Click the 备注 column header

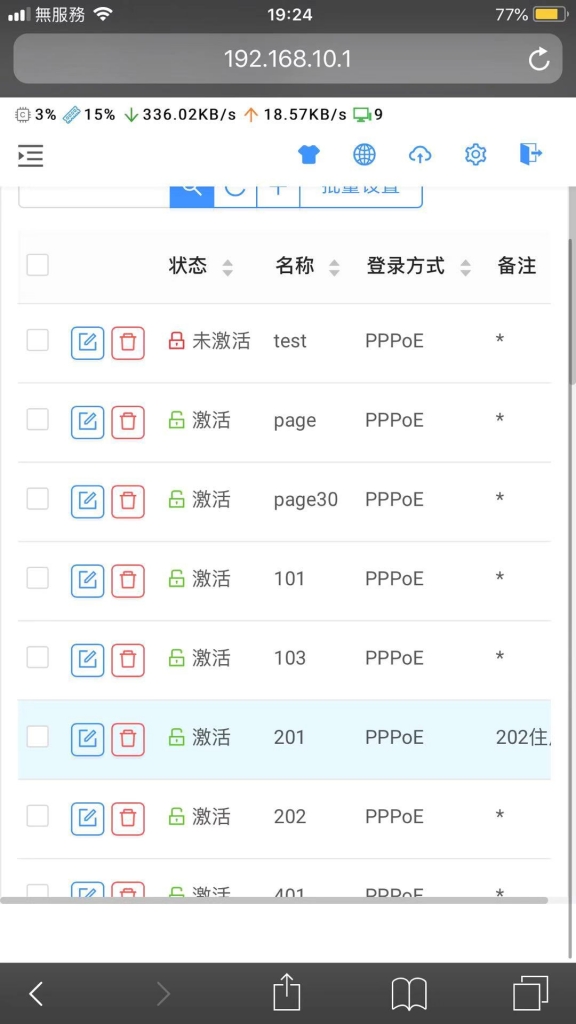517,266
